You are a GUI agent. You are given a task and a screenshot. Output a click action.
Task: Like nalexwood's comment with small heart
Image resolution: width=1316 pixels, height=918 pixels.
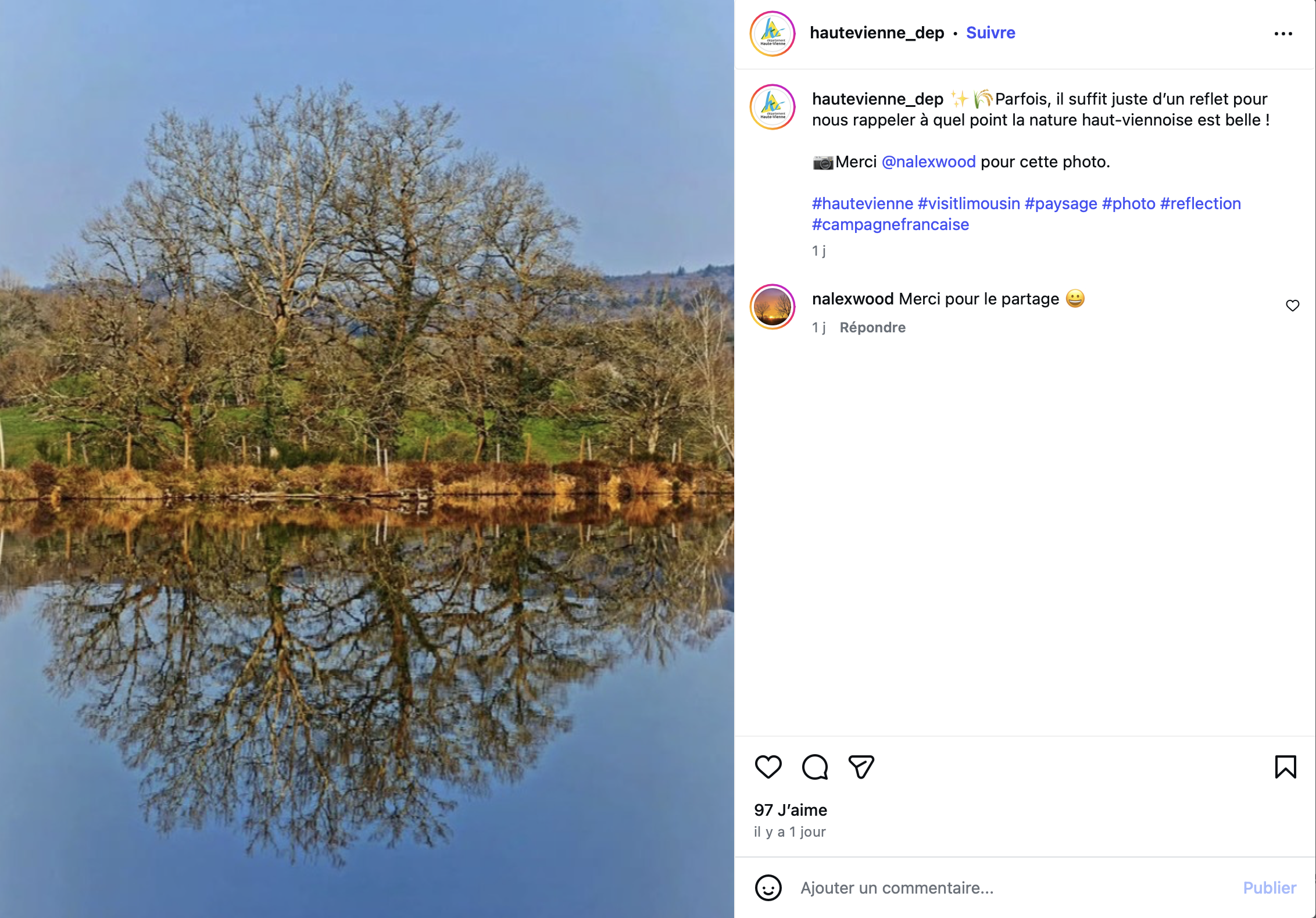(1292, 306)
